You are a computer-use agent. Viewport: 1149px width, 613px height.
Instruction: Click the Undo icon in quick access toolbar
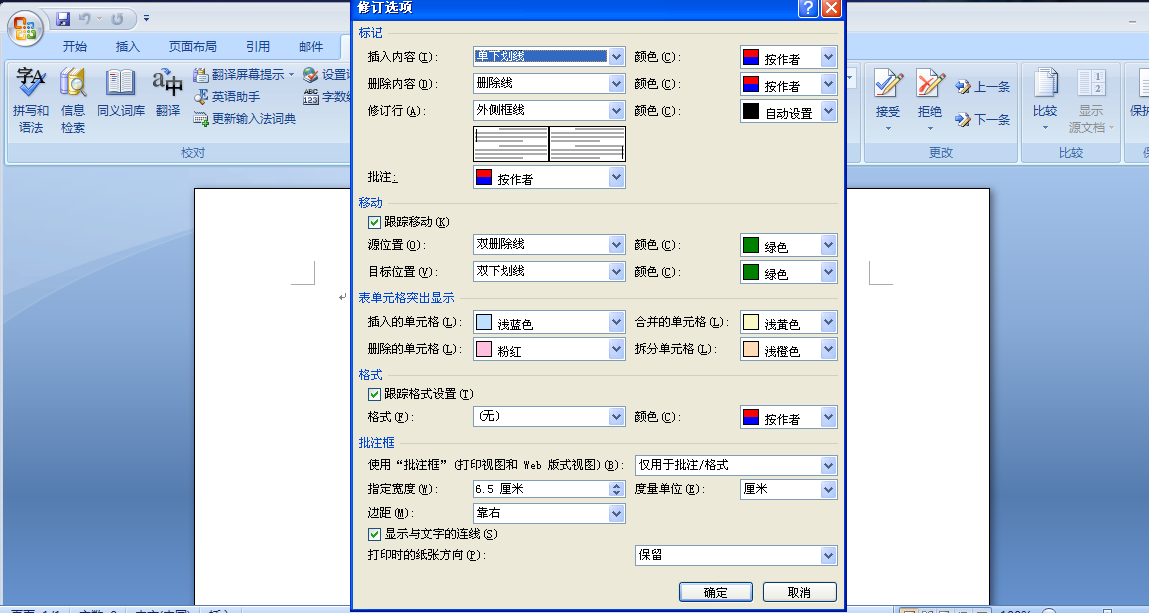[85, 19]
